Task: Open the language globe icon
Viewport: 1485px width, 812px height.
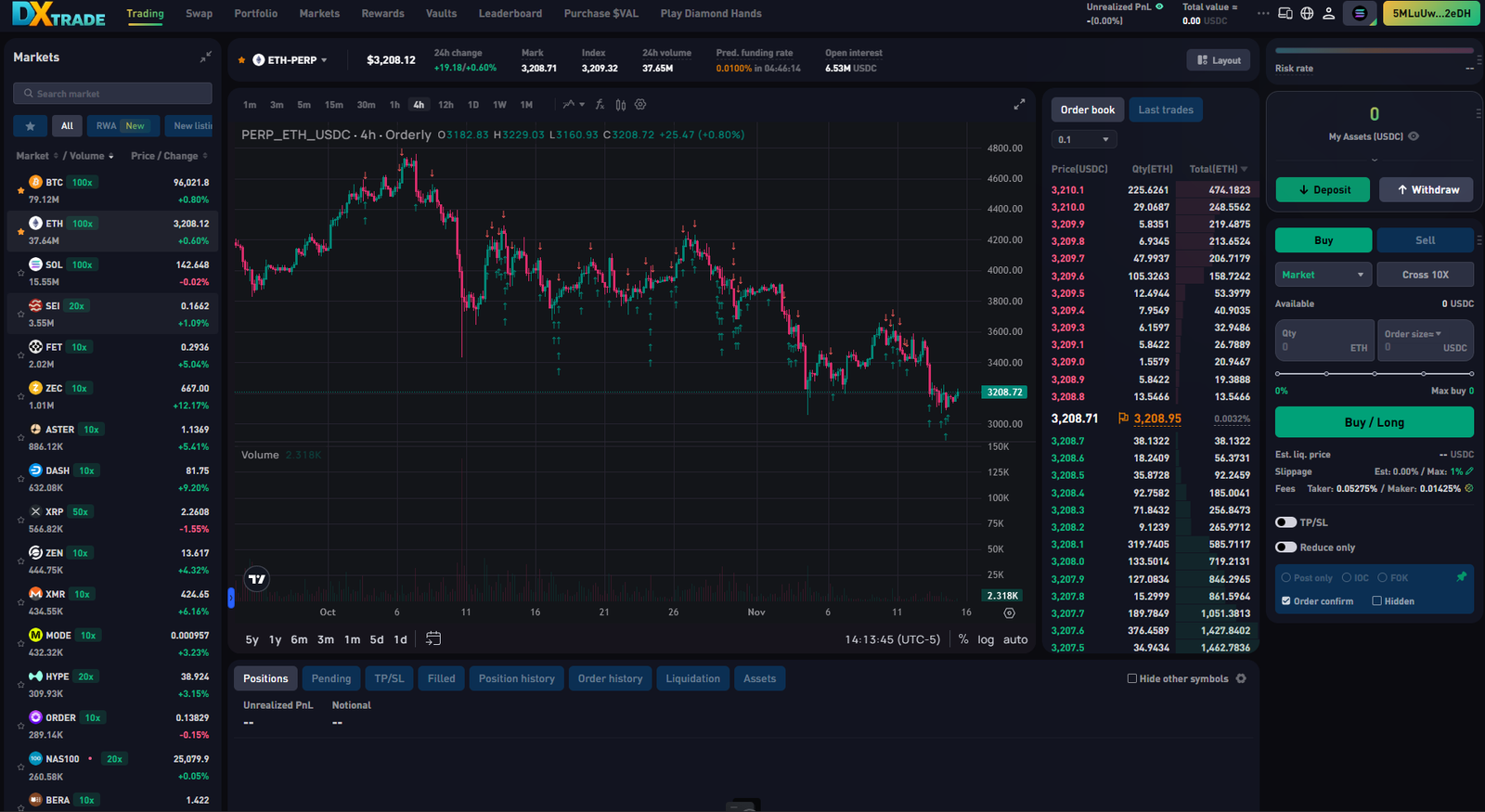Action: click(1307, 14)
